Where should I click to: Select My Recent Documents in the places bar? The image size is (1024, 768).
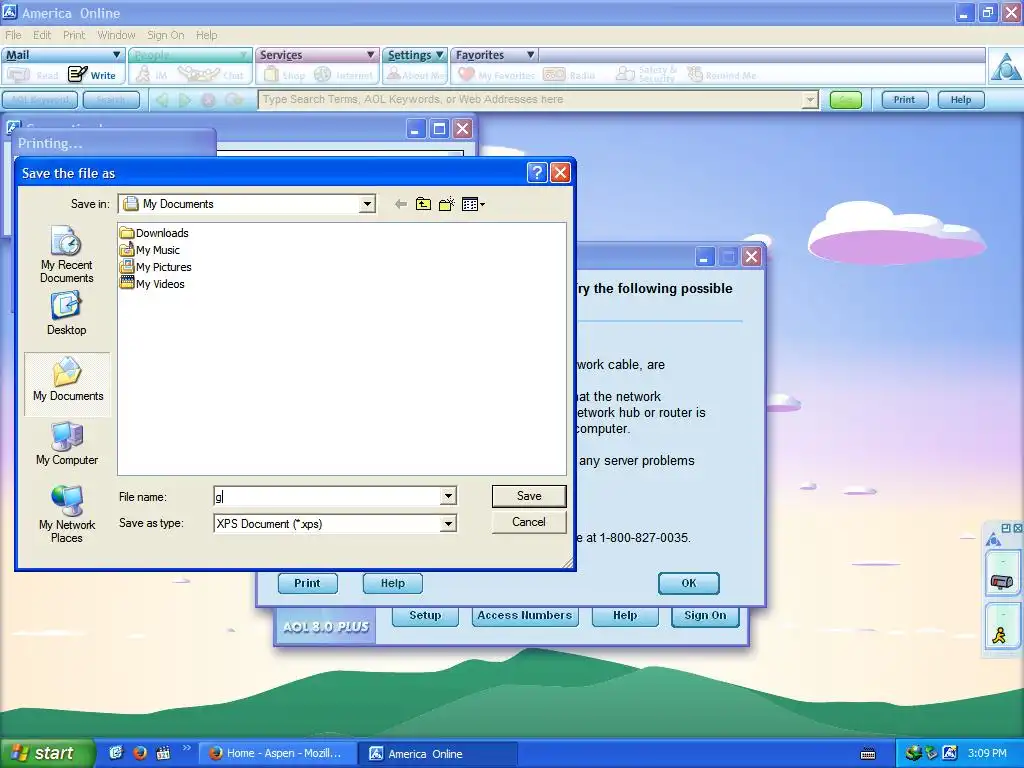(67, 254)
